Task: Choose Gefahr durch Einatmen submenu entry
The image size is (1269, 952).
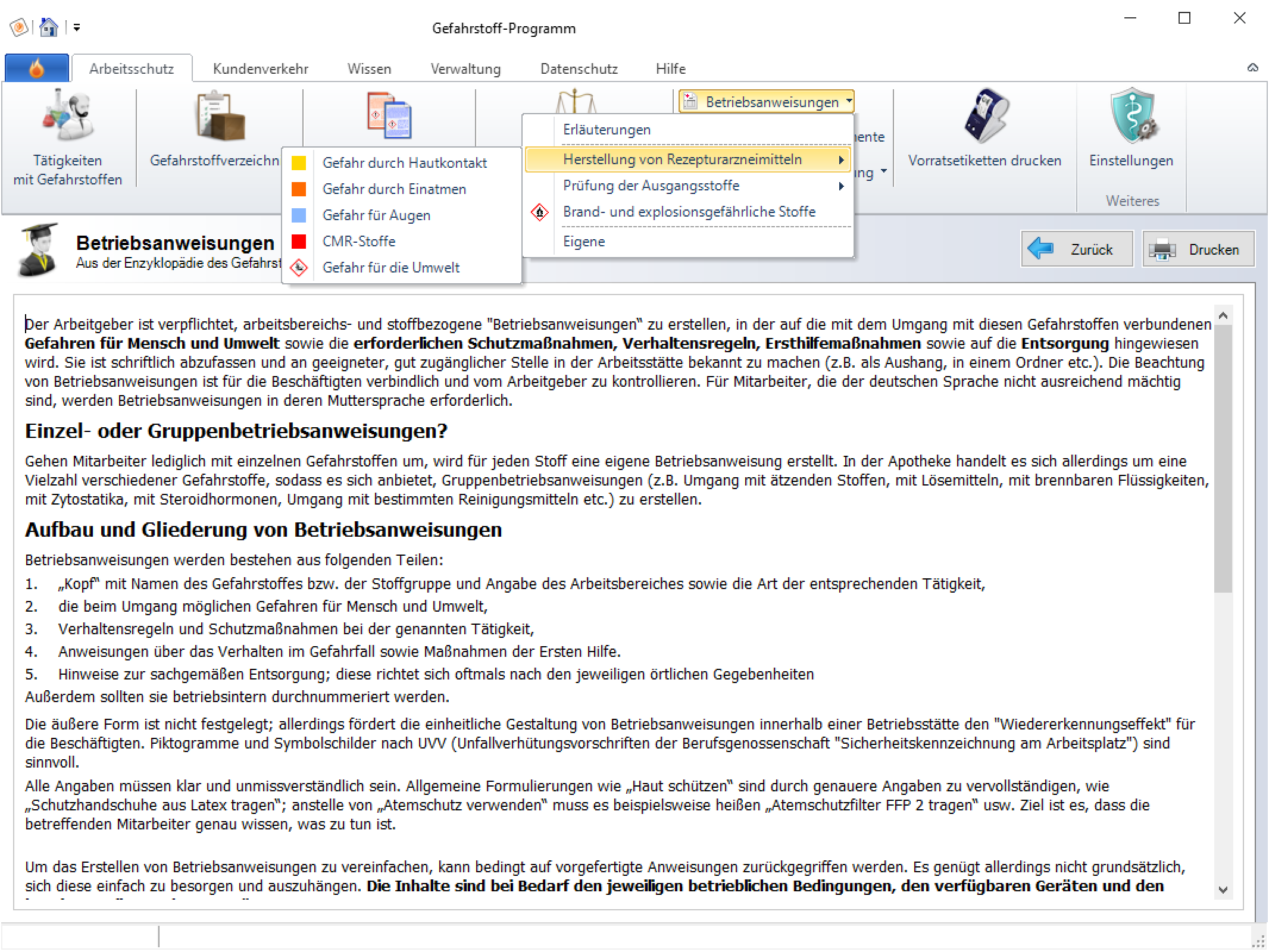Action: (402, 189)
